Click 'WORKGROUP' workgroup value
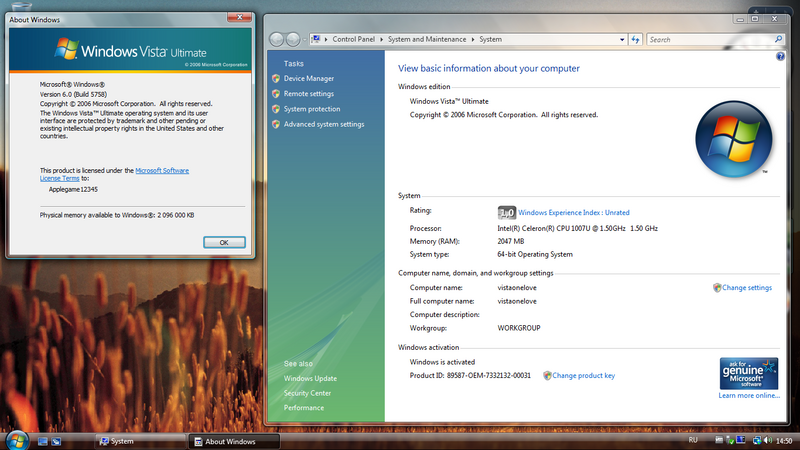 [x=519, y=328]
